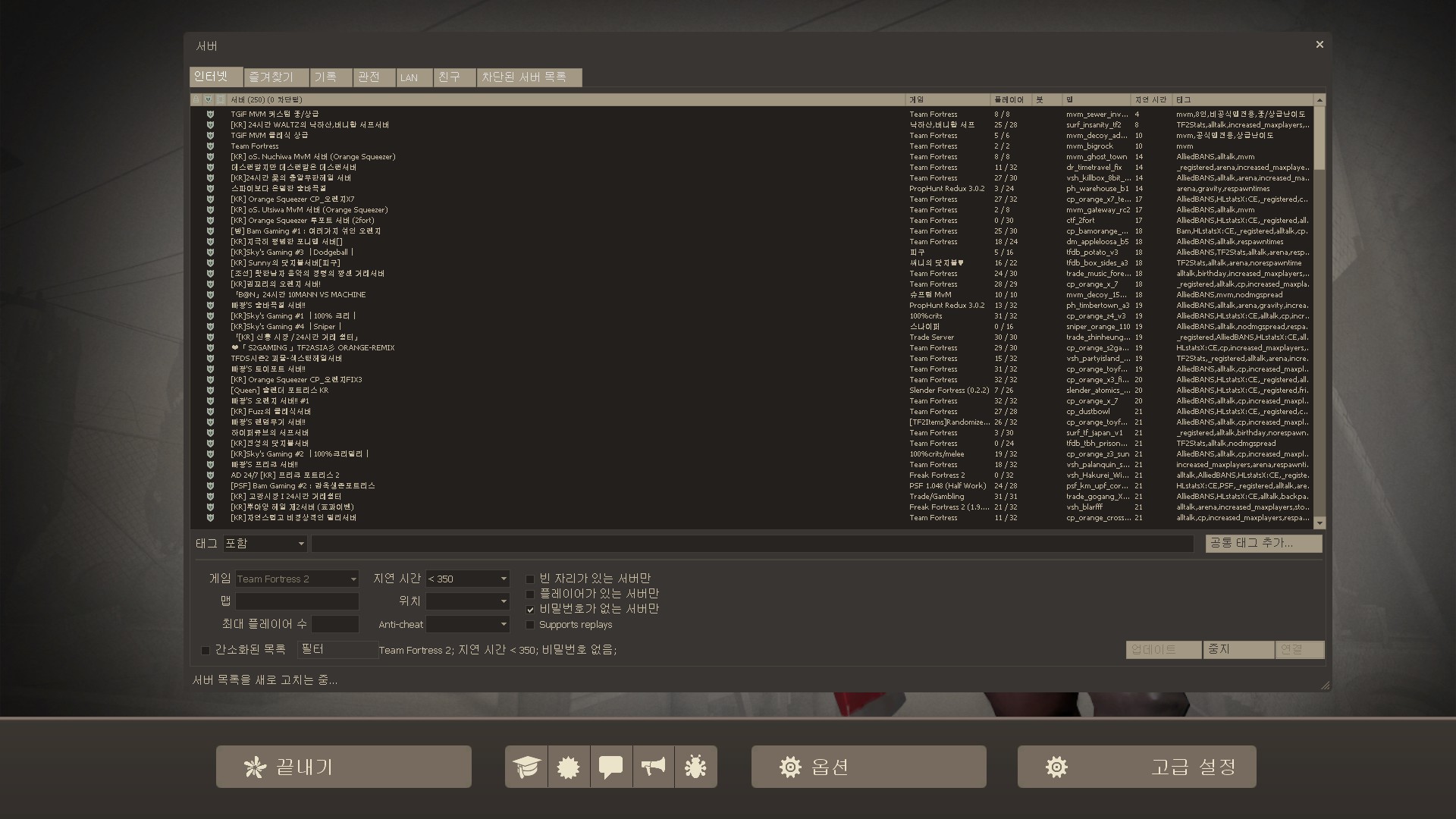Enable 빈 자리가 있는 서버만 checkbox
1456x819 pixels.
click(530, 579)
